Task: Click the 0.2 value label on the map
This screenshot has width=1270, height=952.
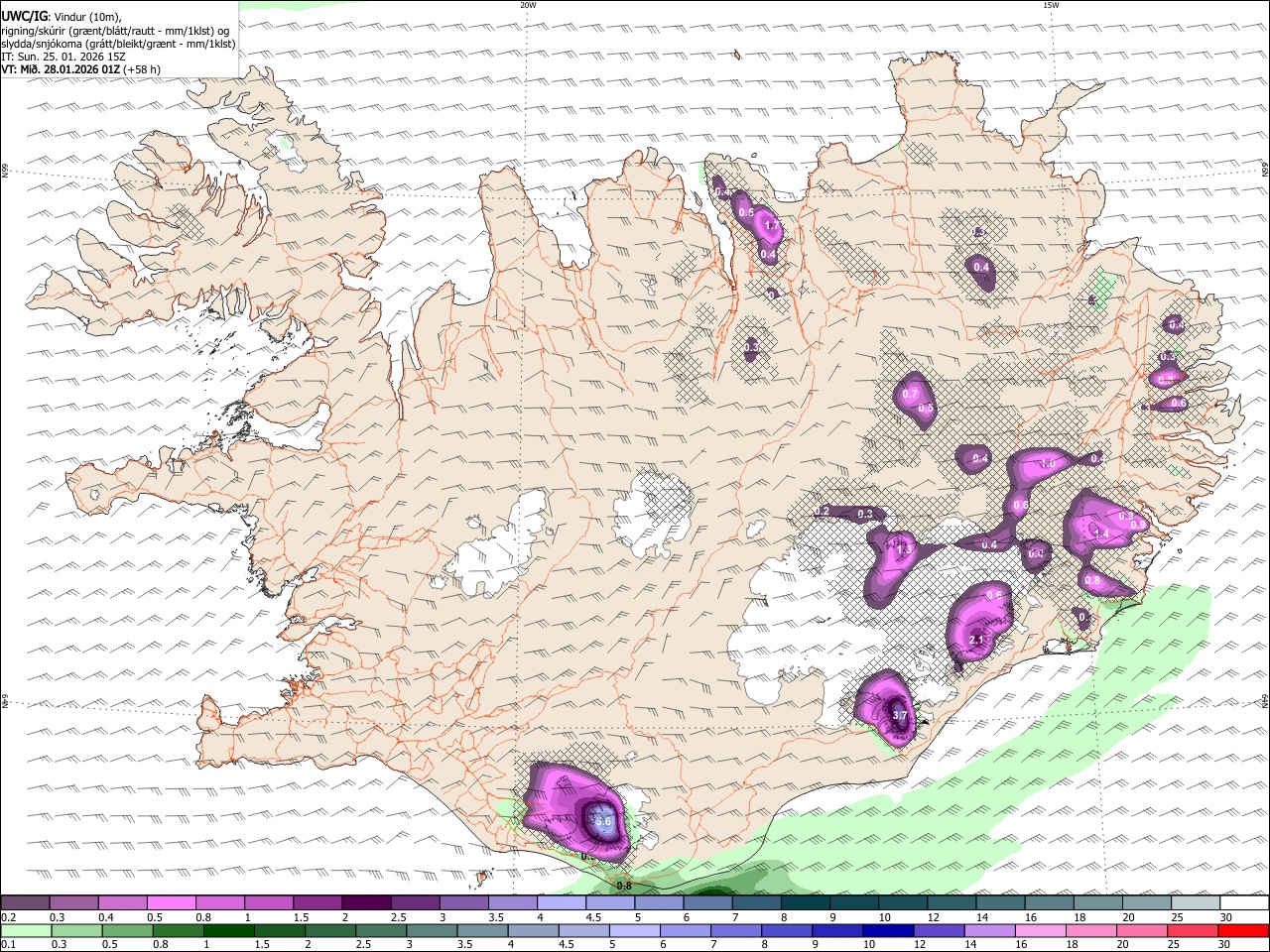Action: [822, 511]
